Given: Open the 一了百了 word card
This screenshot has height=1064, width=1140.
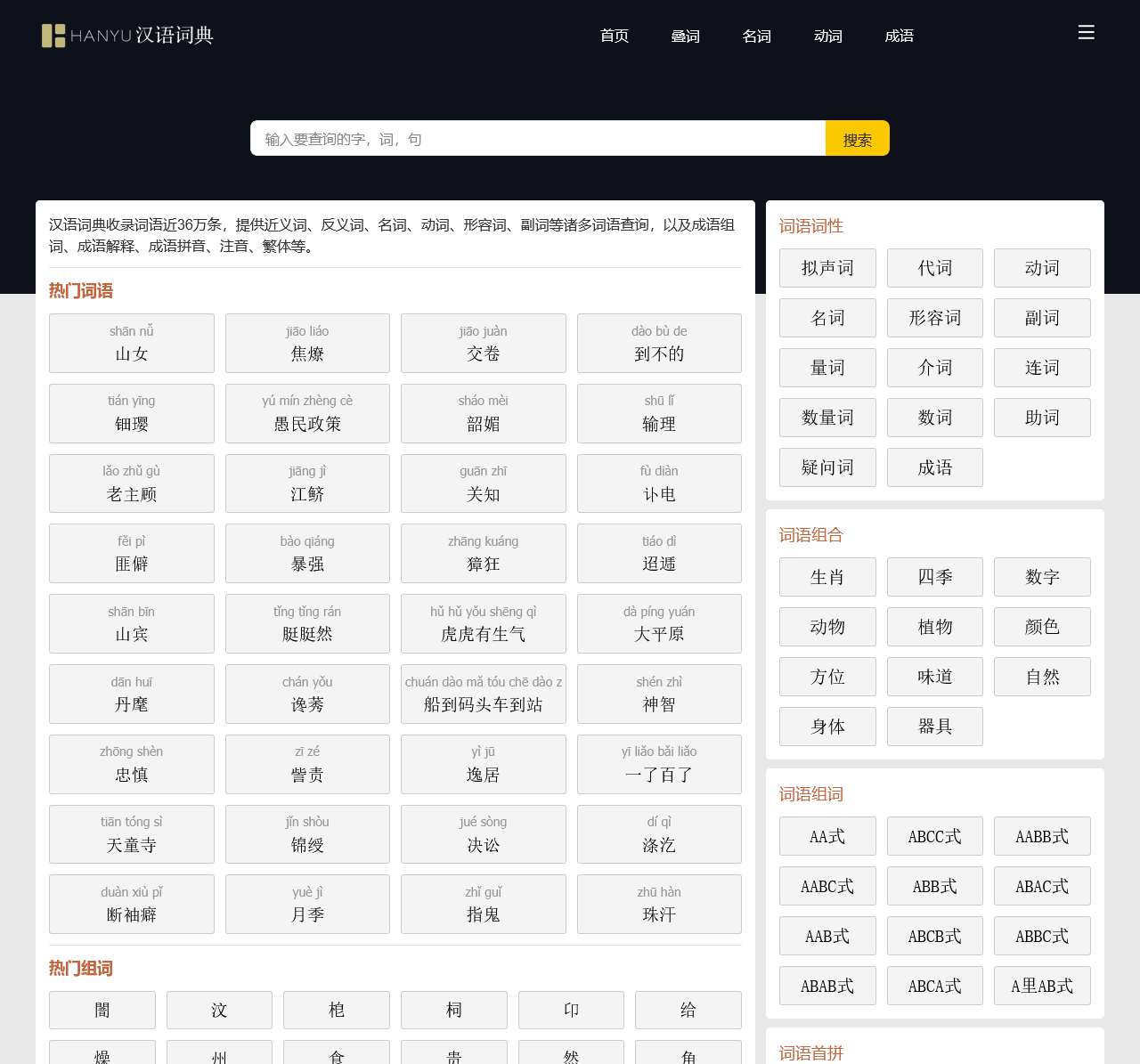Looking at the screenshot, I should point(659,765).
